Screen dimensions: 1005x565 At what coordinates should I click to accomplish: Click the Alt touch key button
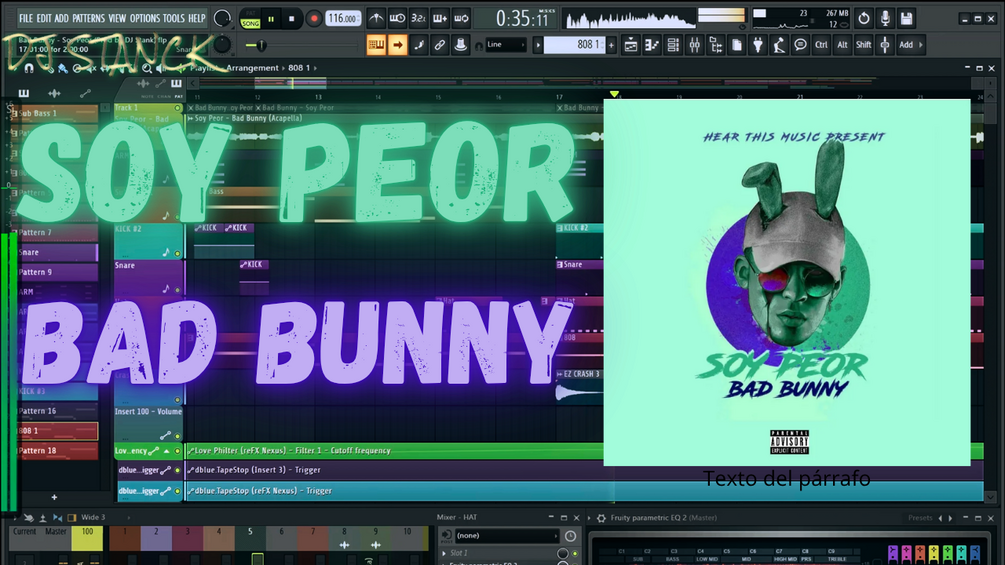tap(842, 45)
